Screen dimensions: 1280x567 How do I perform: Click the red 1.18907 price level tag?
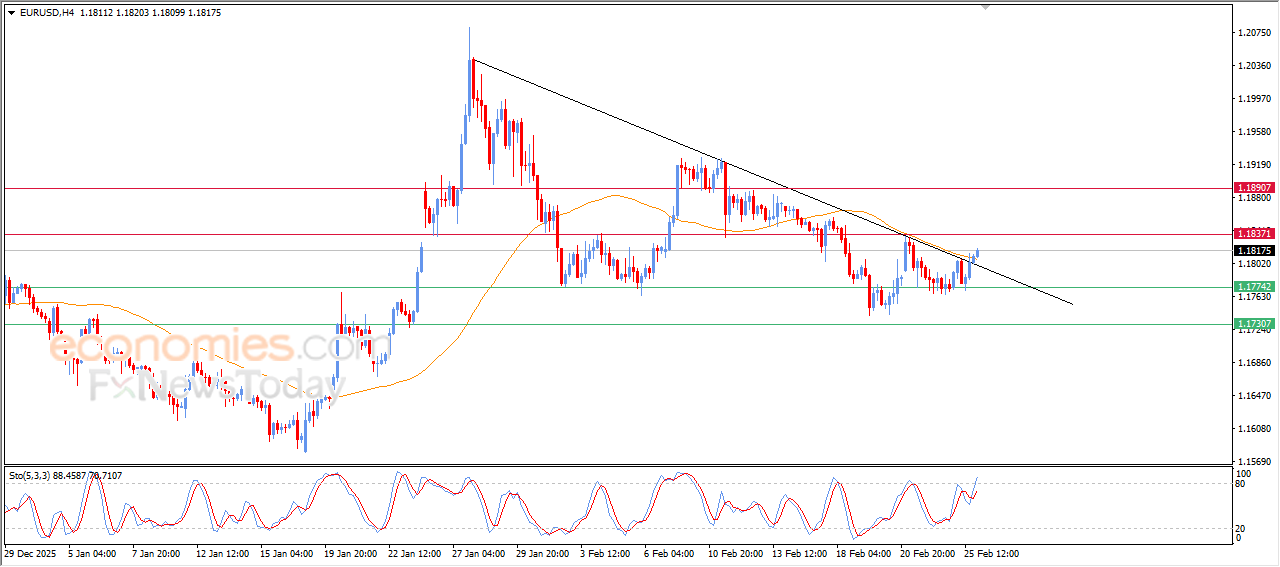click(1253, 188)
